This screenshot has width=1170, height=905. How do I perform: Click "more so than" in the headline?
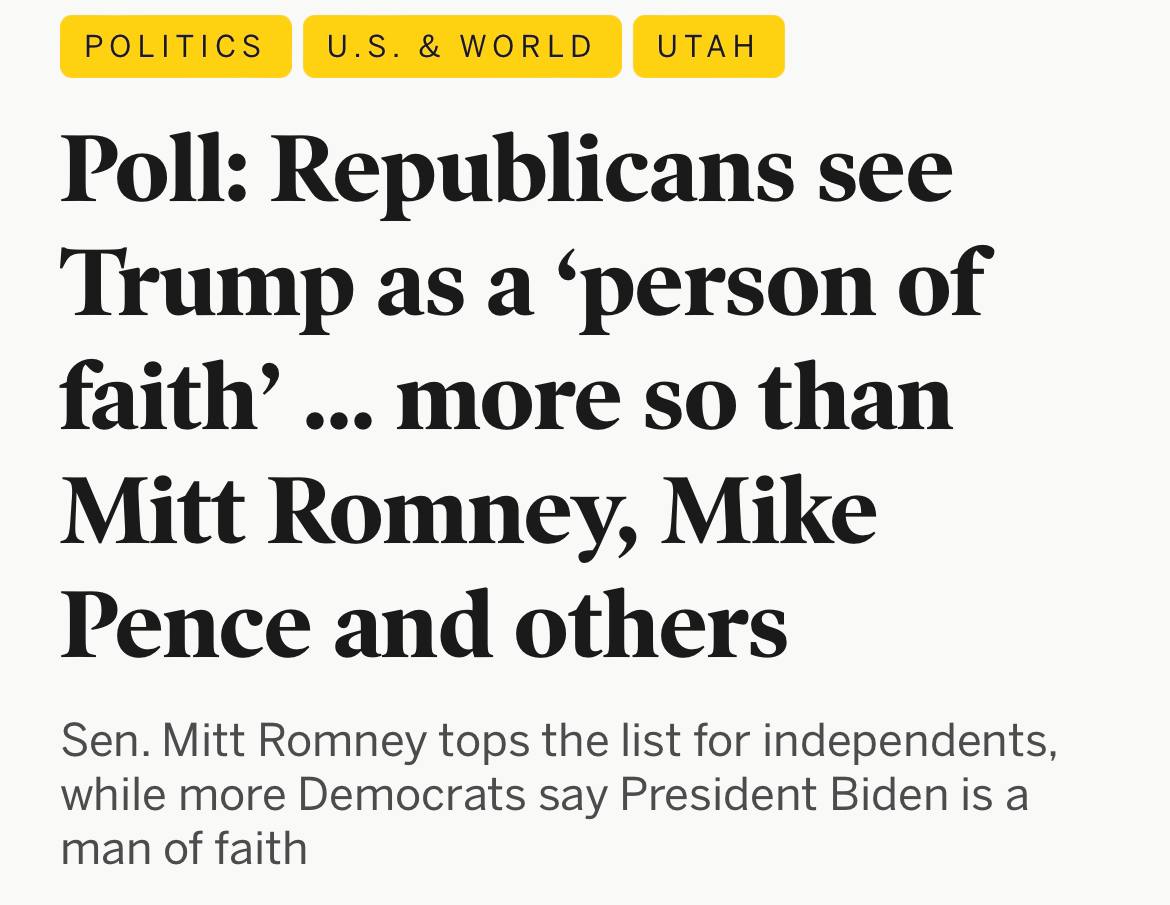pyautogui.click(x=673, y=400)
